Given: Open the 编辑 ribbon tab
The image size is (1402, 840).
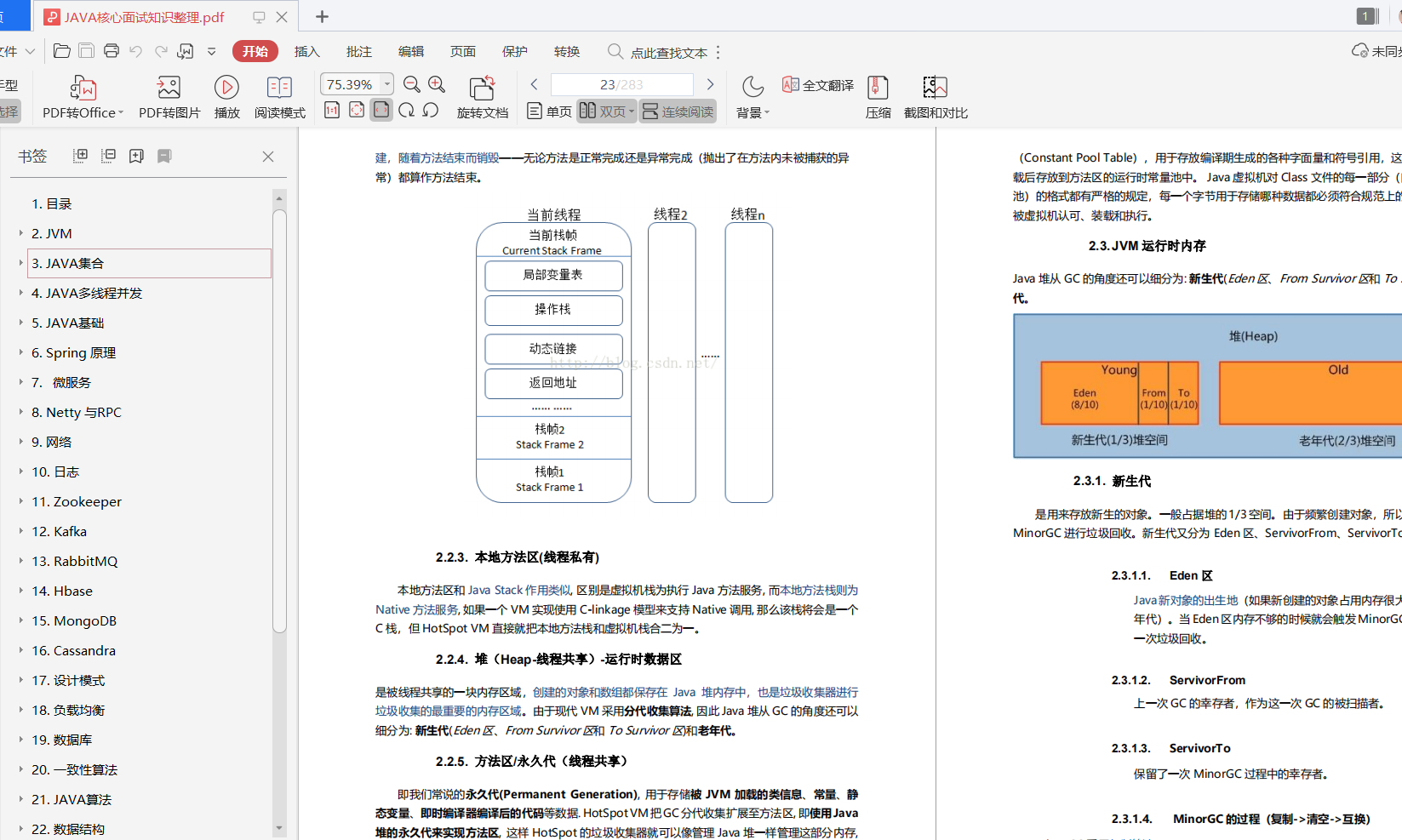Looking at the screenshot, I should (410, 52).
